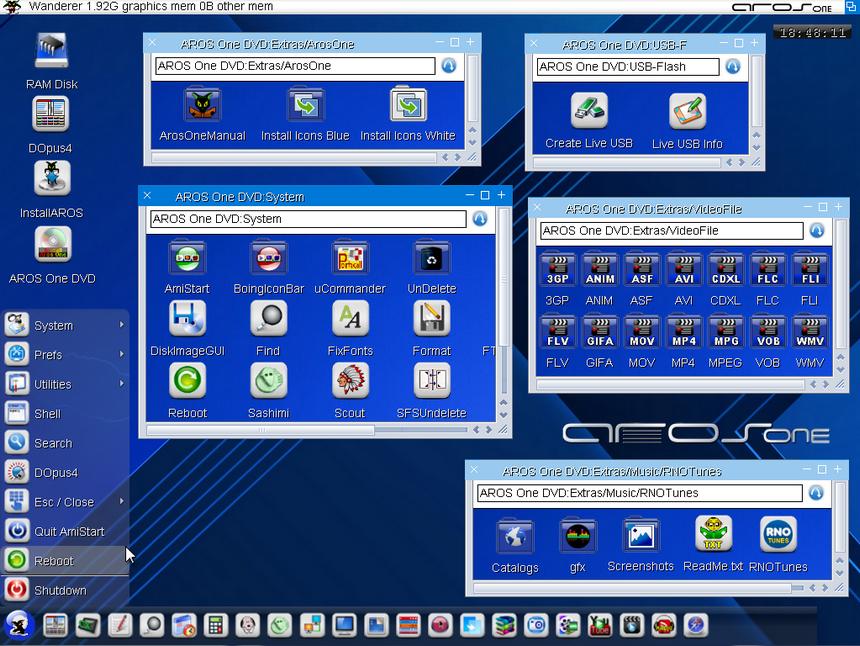
Task: Open the AROS One DVD desktop icon
Action: (53, 244)
